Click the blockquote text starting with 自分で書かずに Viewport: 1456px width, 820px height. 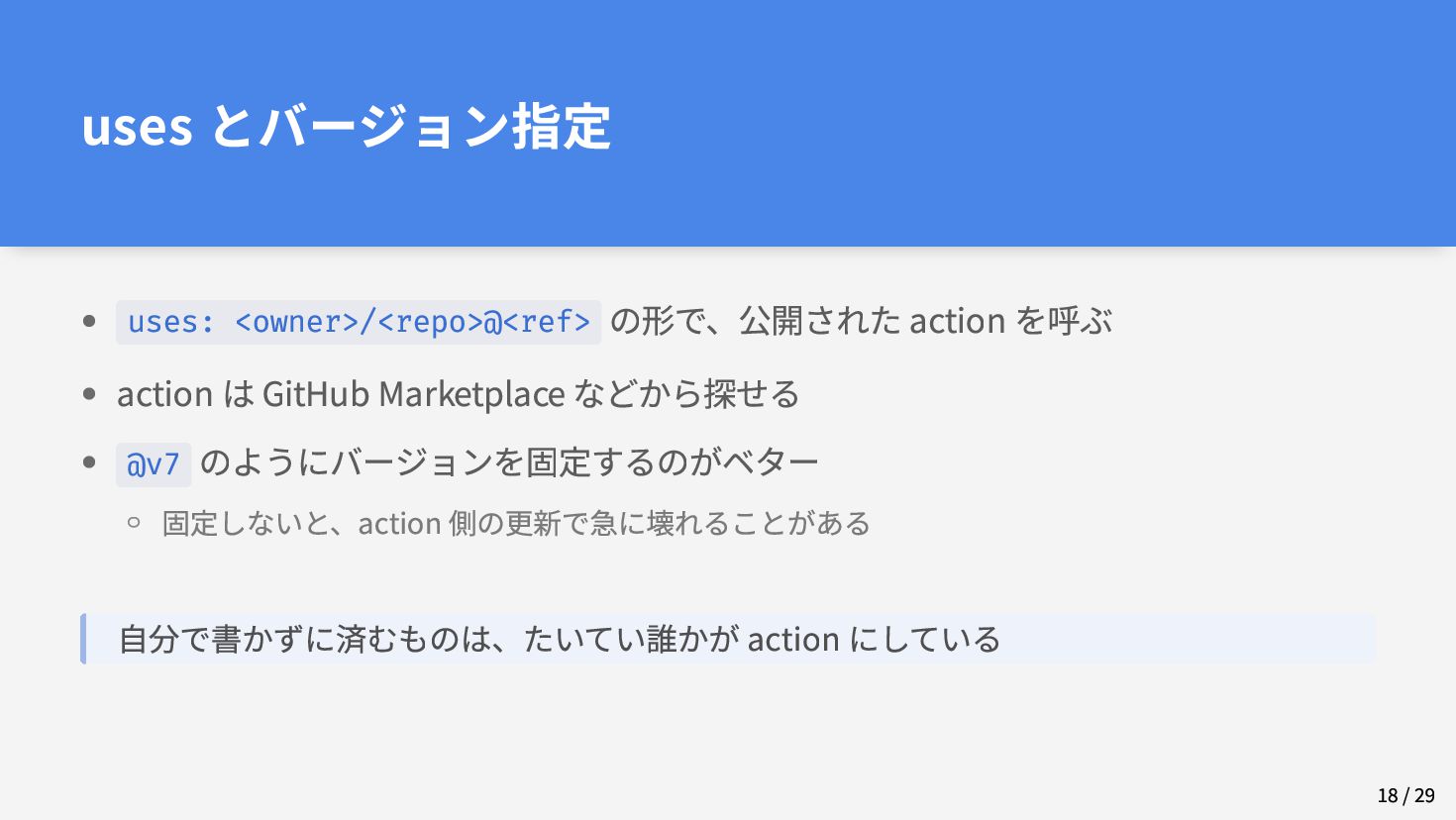[560, 639]
